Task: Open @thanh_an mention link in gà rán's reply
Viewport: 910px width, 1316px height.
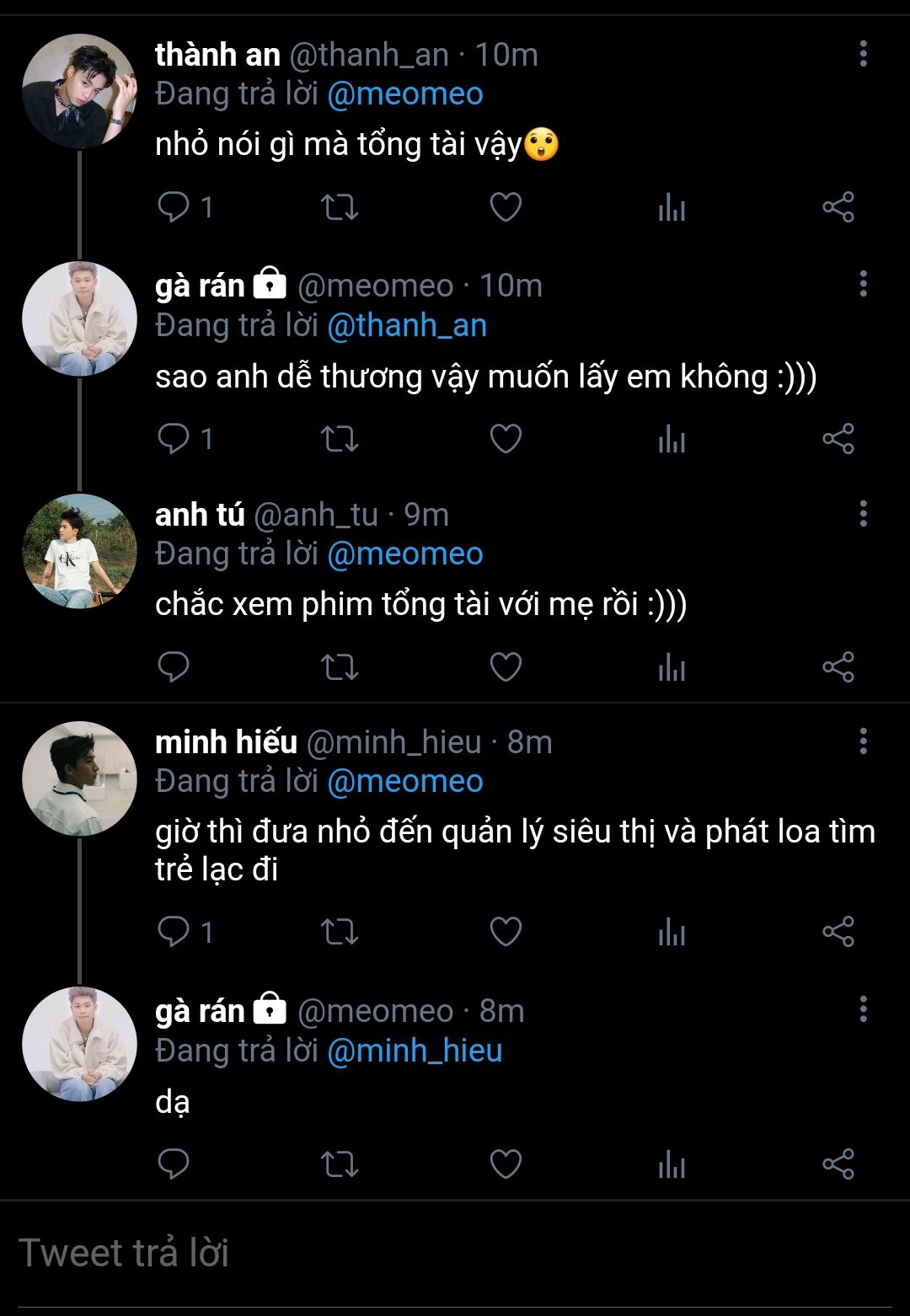Action: [406, 326]
